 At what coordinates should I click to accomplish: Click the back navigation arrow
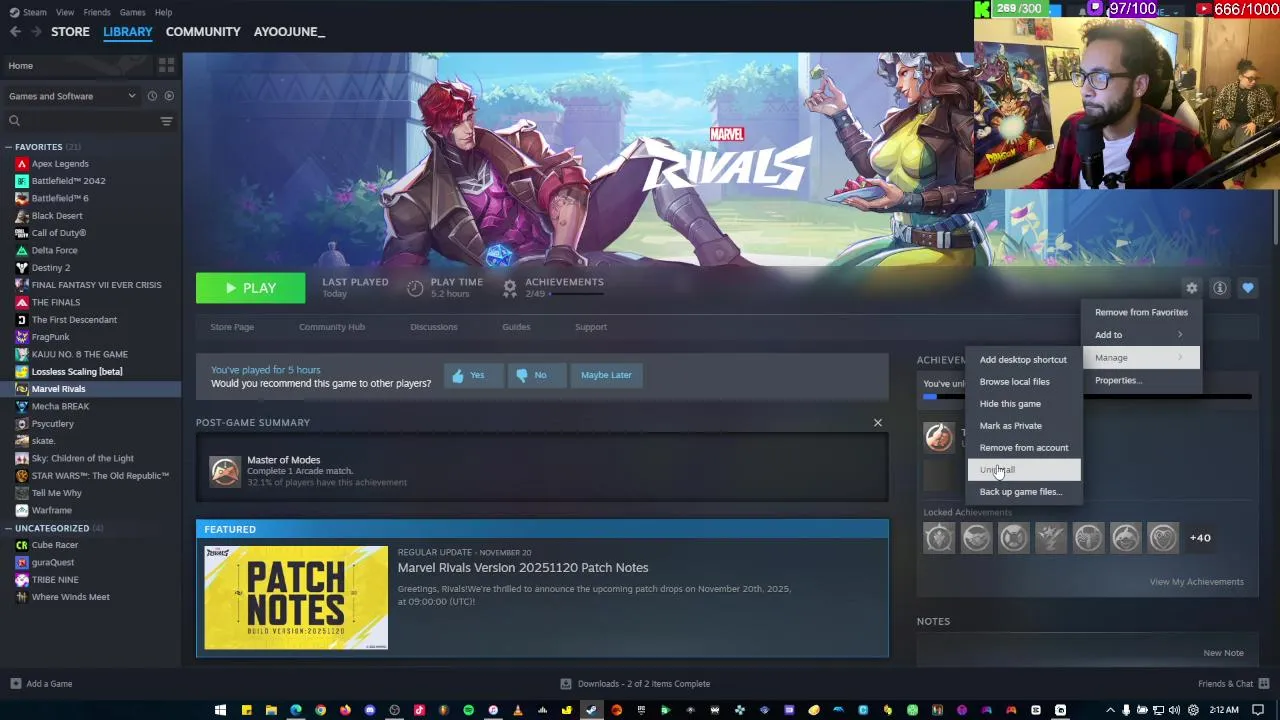click(x=15, y=32)
